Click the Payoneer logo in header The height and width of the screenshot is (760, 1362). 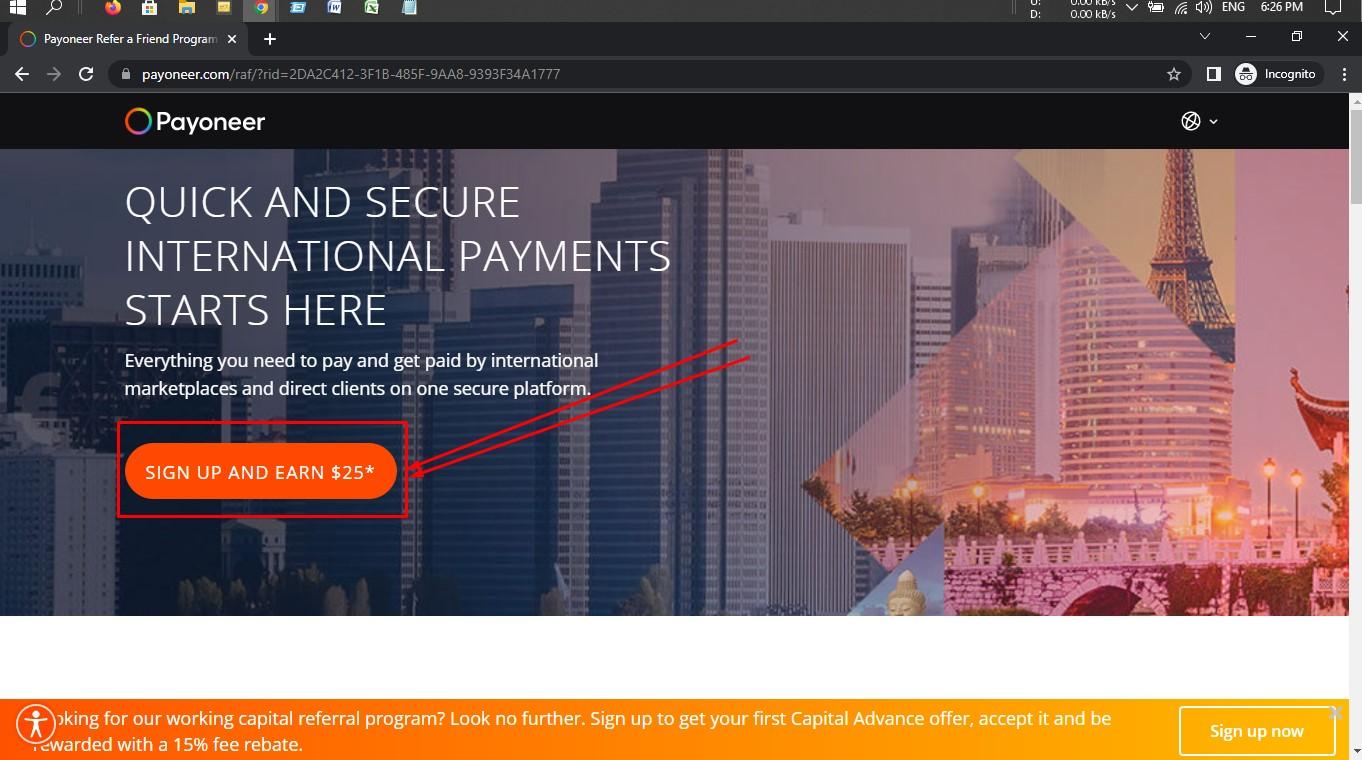click(x=195, y=121)
